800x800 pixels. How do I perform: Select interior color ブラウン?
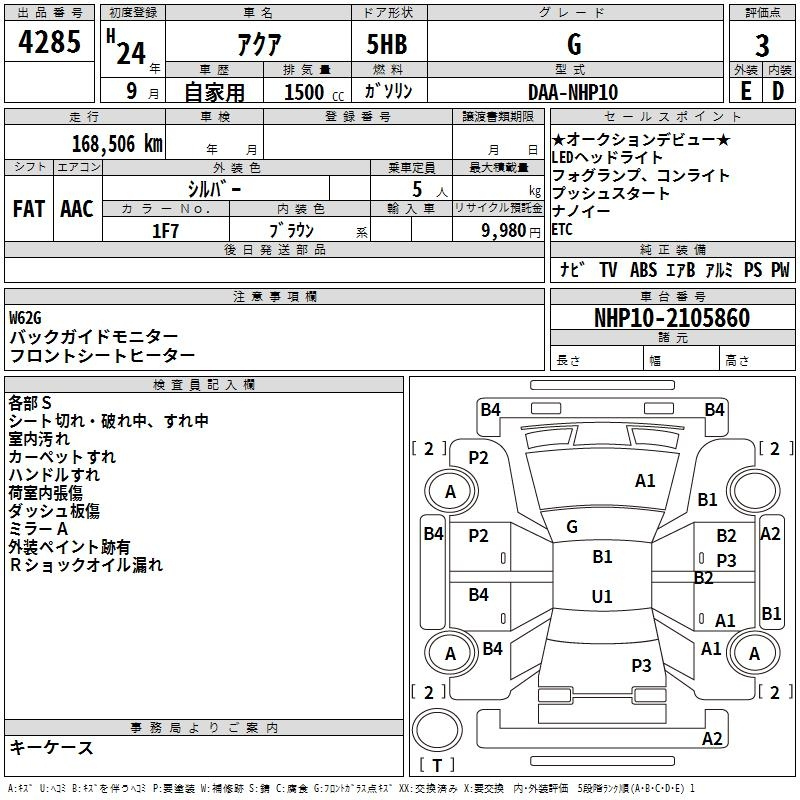point(291,231)
